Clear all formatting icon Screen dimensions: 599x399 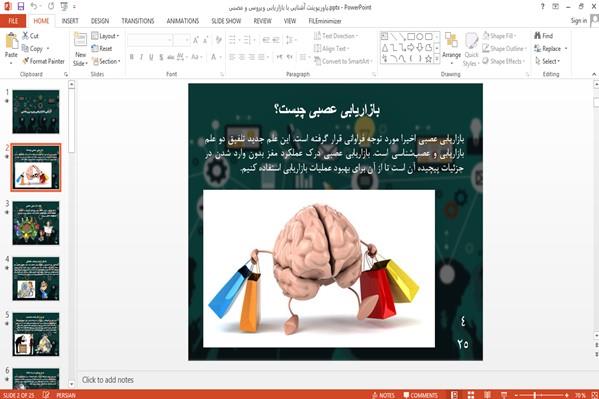219,40
